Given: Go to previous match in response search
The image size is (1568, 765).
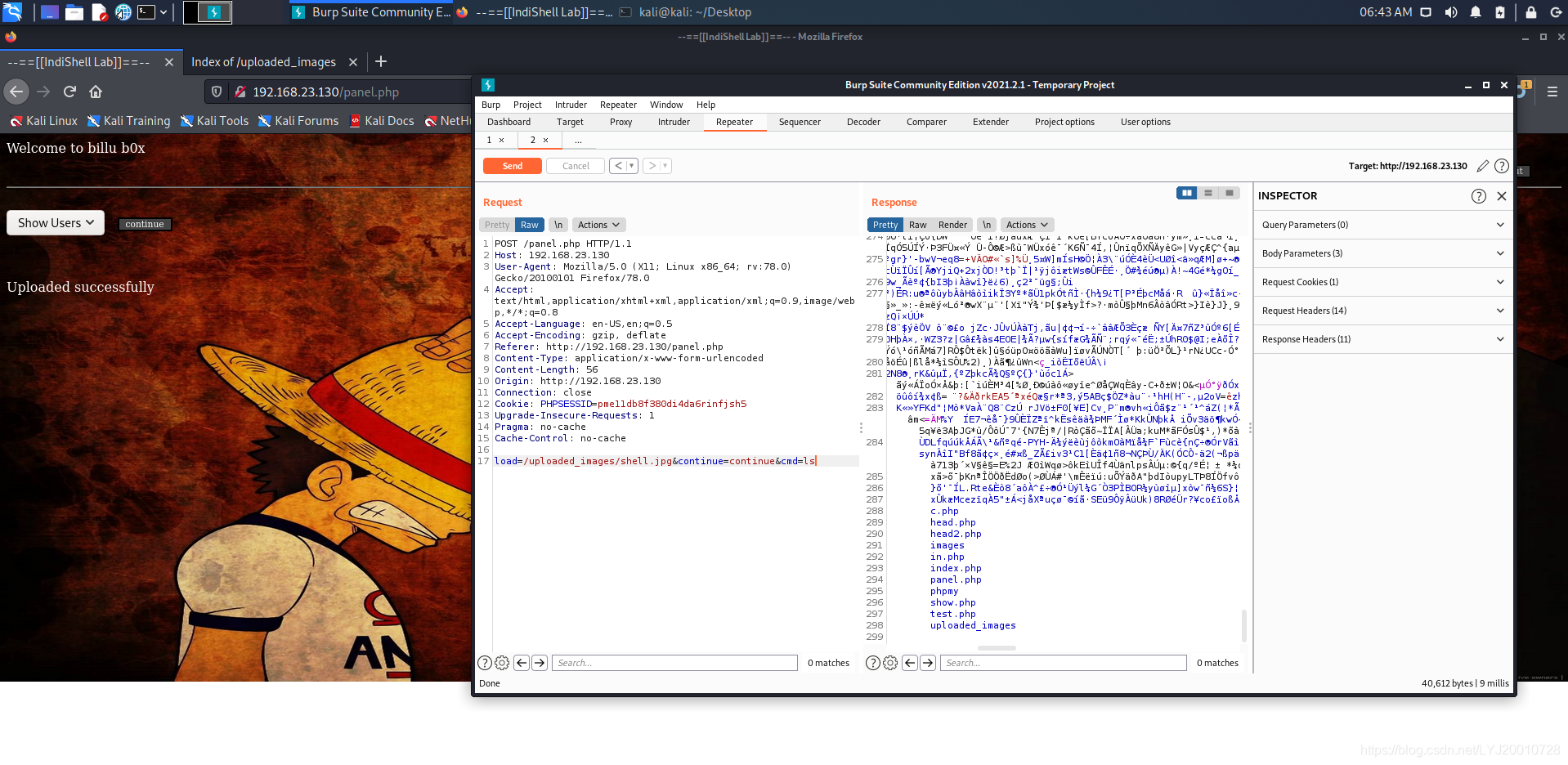Looking at the screenshot, I should tap(910, 663).
